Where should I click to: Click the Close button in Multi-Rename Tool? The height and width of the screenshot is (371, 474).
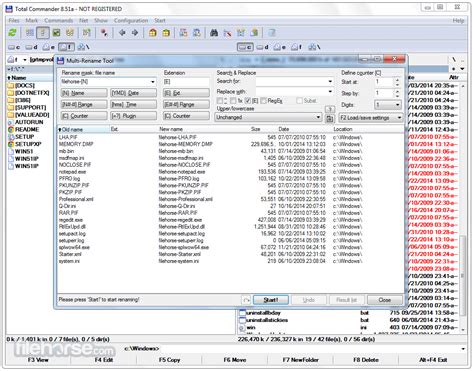(x=384, y=300)
